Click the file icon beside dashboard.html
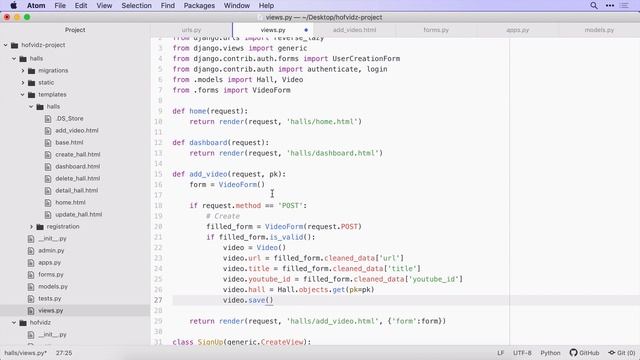Viewport: 640px width, 360px height. [48, 167]
